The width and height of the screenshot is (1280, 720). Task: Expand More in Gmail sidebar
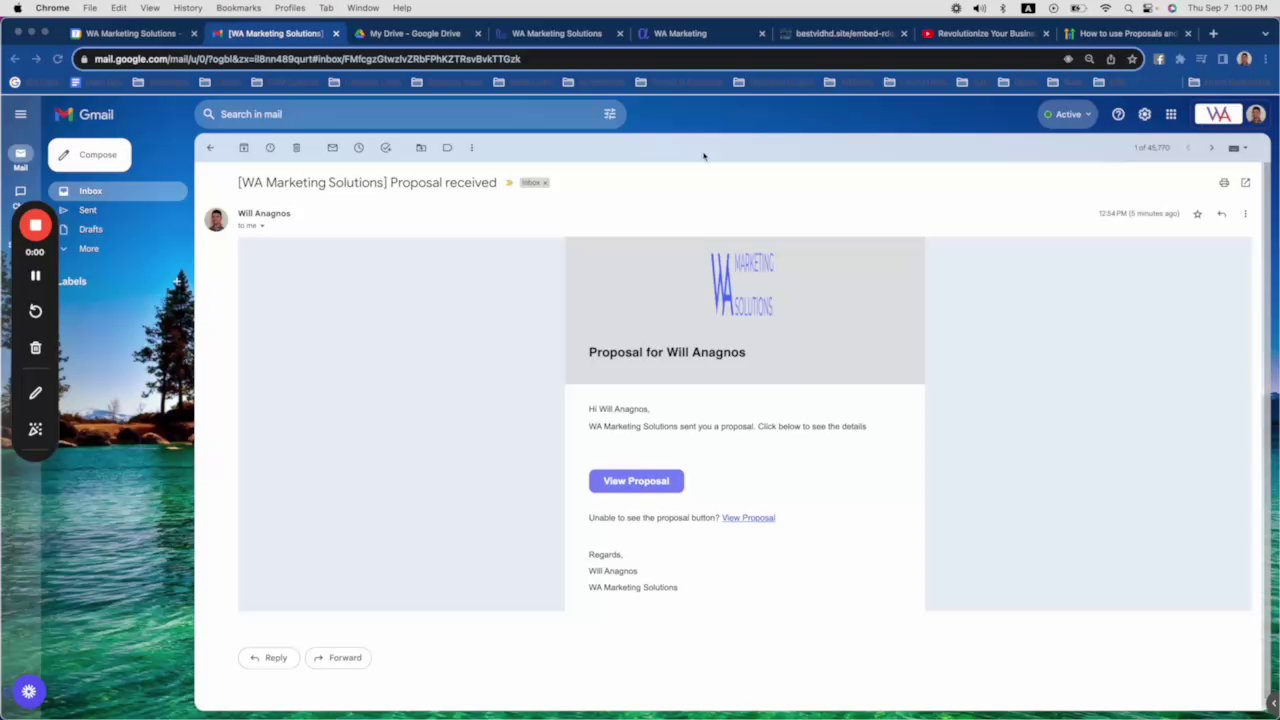(x=89, y=248)
